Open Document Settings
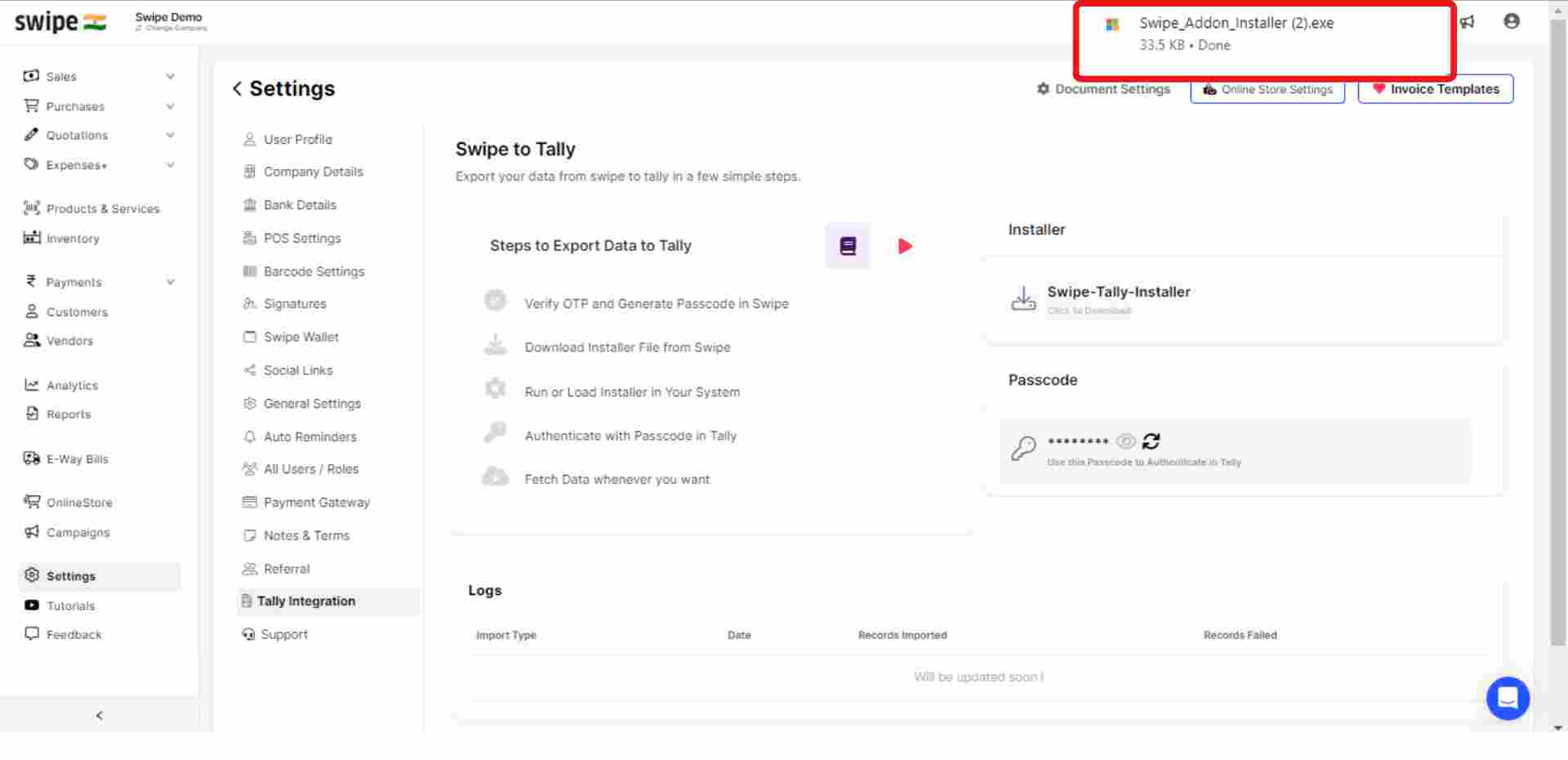1568x760 pixels. click(x=1103, y=89)
